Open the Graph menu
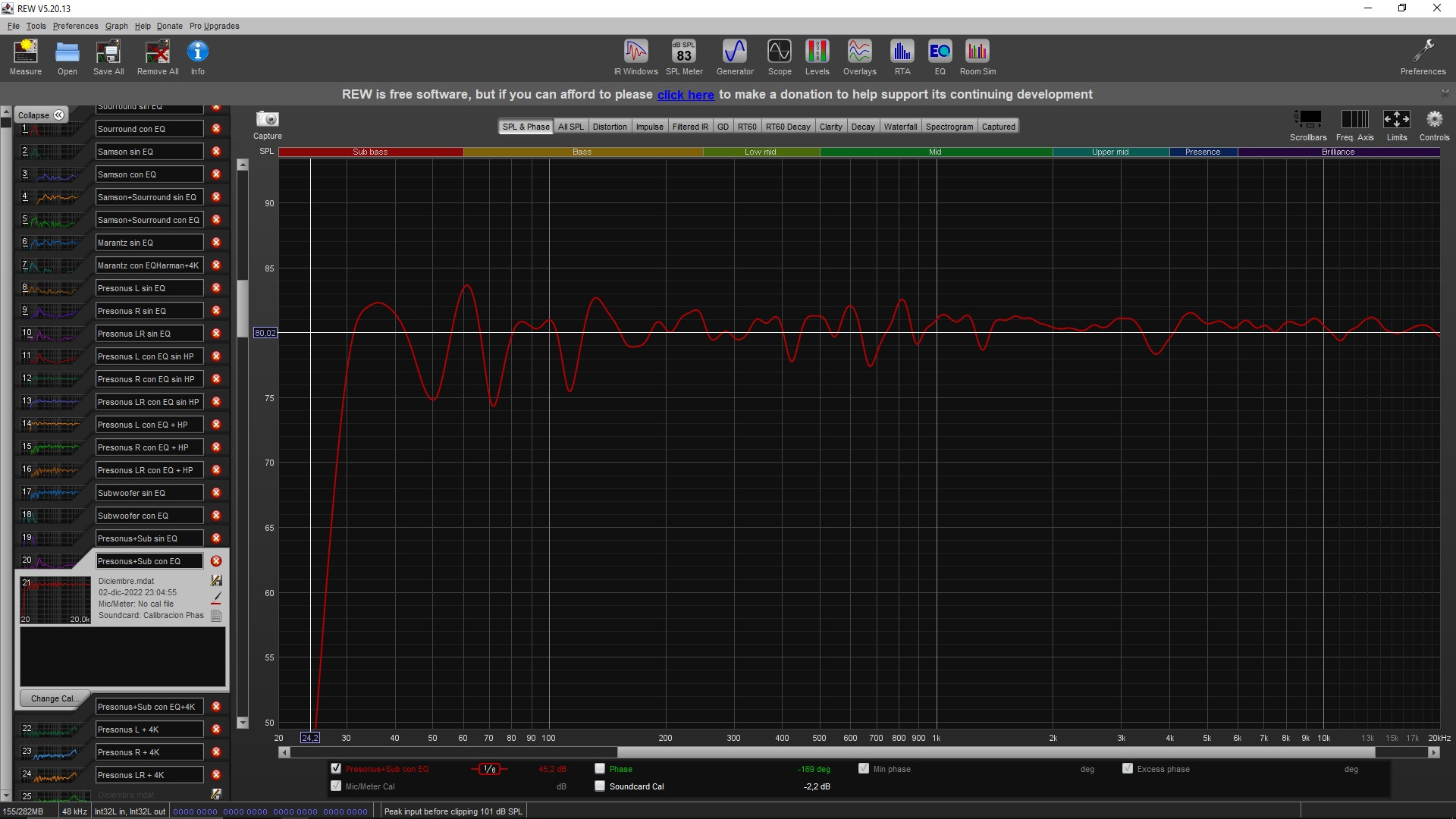 (116, 26)
